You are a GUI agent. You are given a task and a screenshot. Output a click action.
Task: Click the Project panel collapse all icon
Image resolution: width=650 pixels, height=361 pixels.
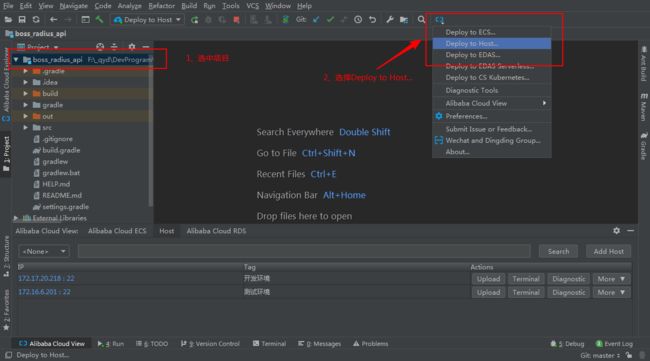click(114, 47)
